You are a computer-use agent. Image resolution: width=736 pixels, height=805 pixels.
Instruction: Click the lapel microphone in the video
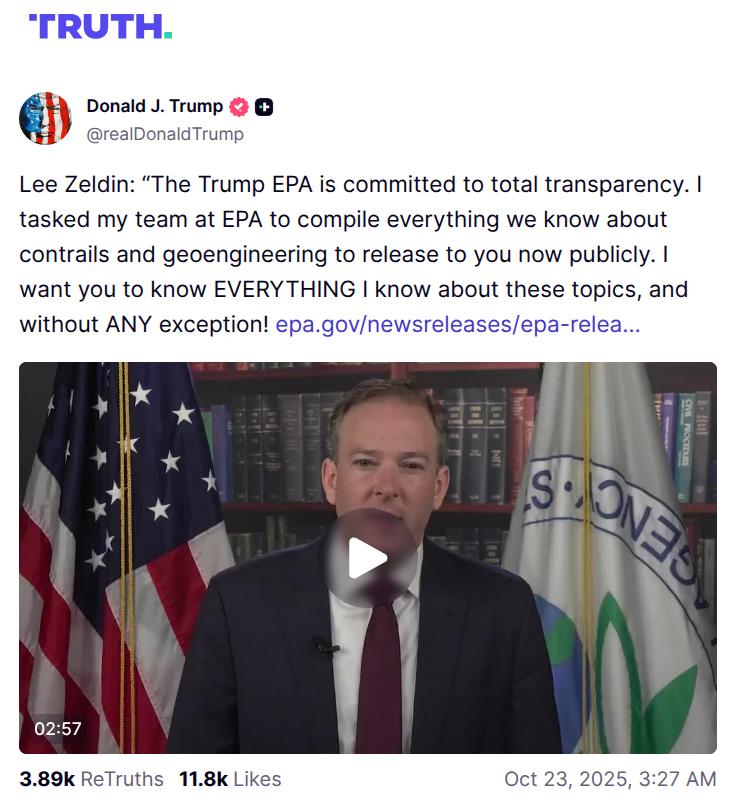(x=324, y=646)
